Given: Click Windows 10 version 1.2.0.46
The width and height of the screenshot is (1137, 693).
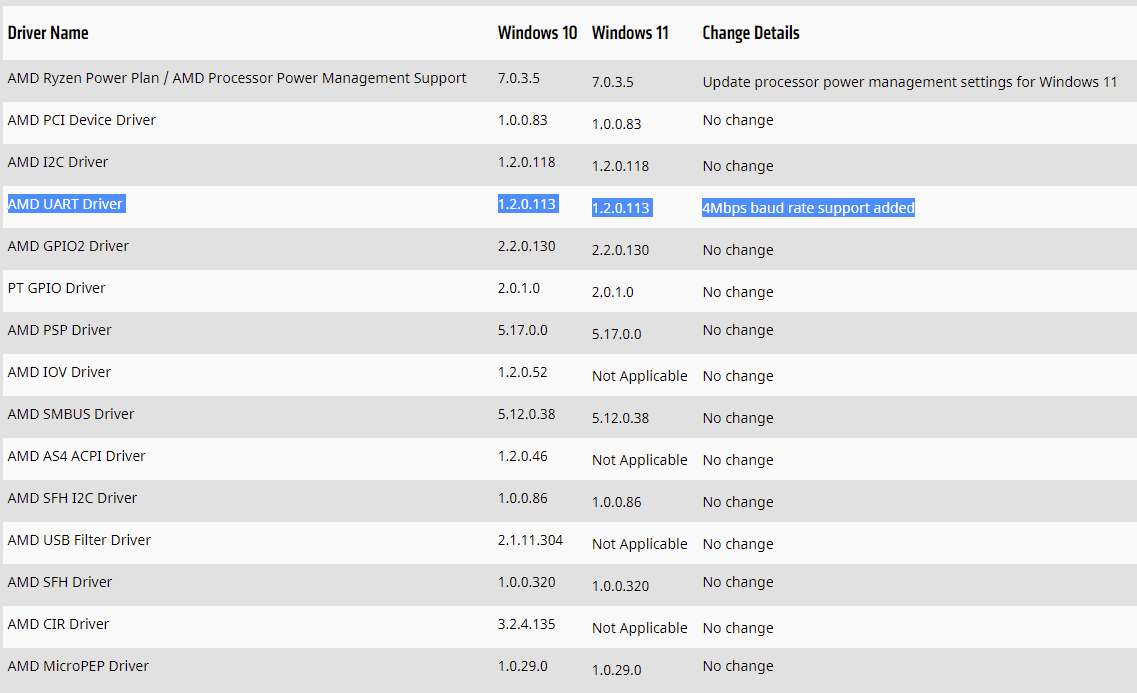Looking at the screenshot, I should click(522, 457).
